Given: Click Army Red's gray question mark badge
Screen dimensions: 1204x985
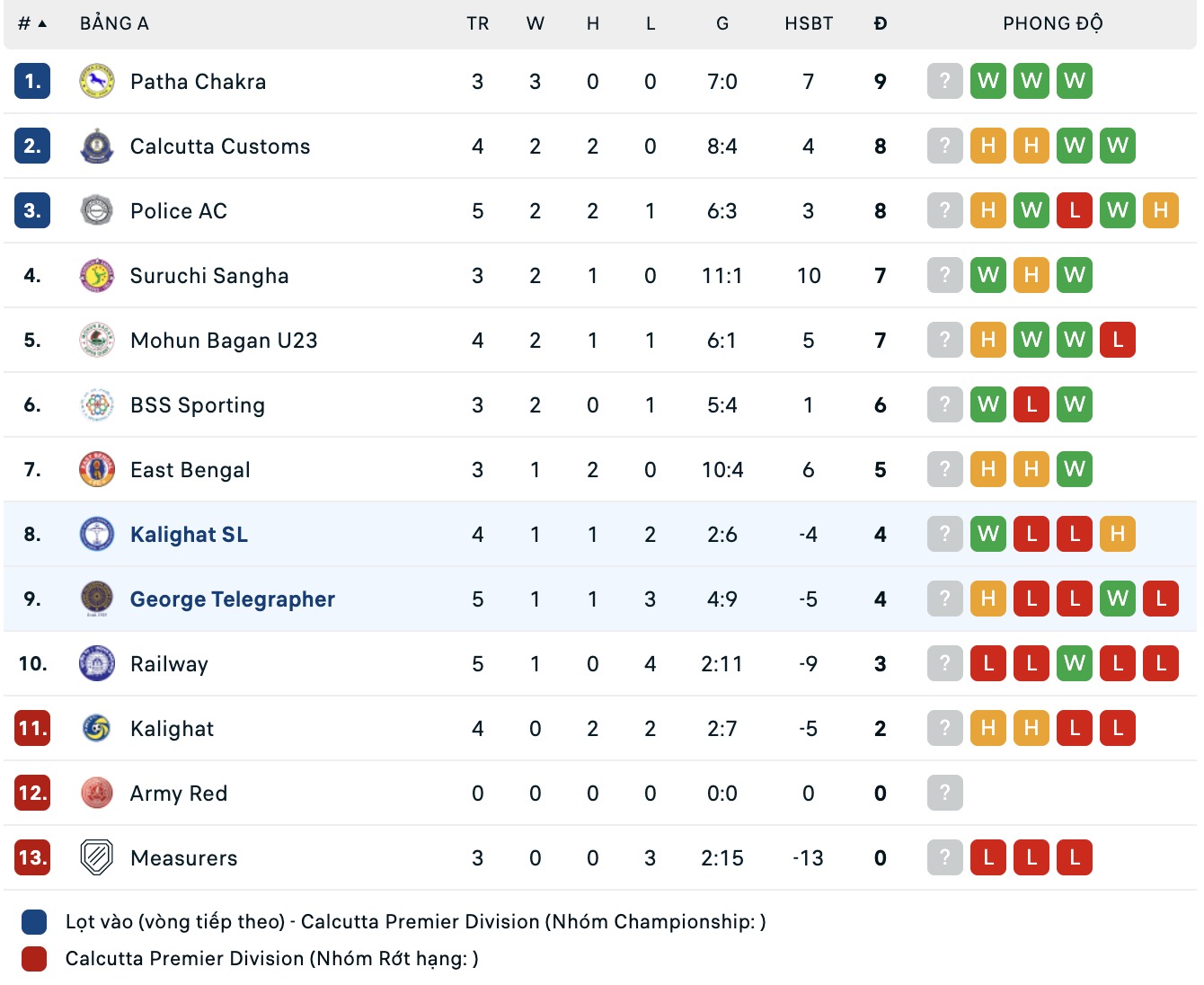Looking at the screenshot, I should pyautogui.click(x=944, y=794).
